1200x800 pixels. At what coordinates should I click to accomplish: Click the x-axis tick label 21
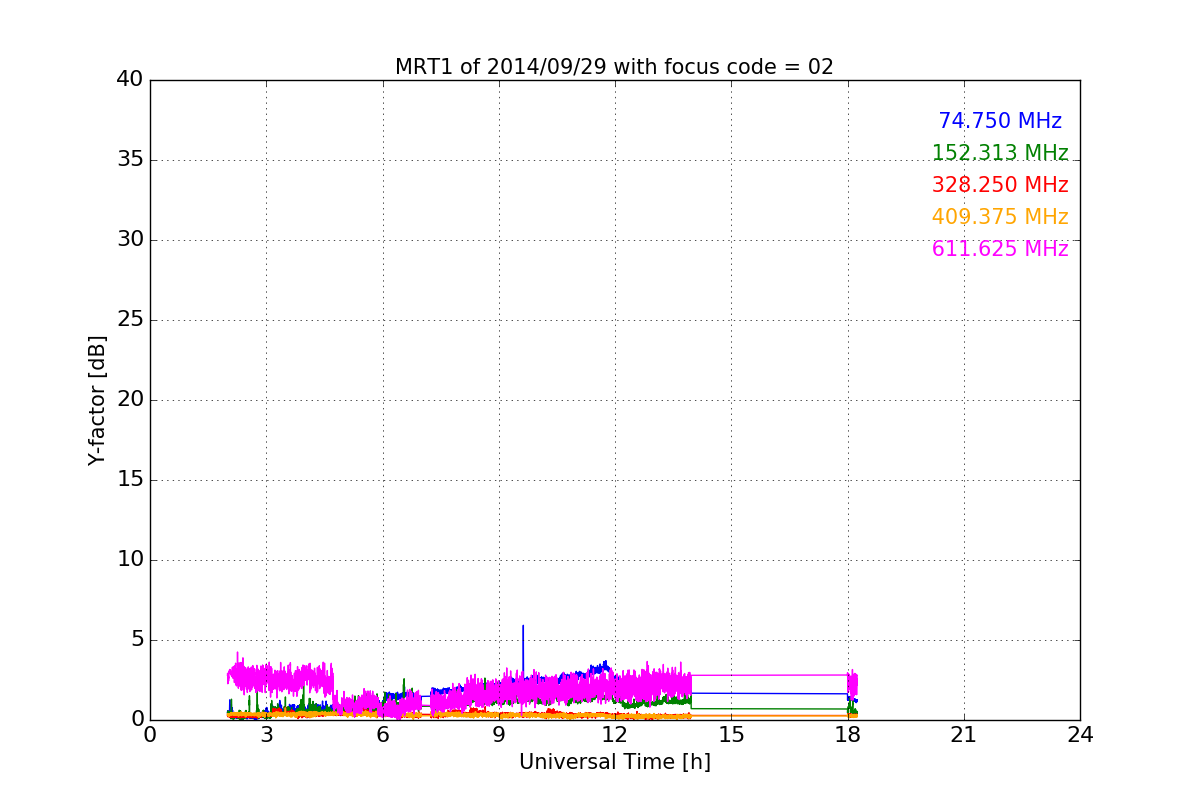point(964,735)
